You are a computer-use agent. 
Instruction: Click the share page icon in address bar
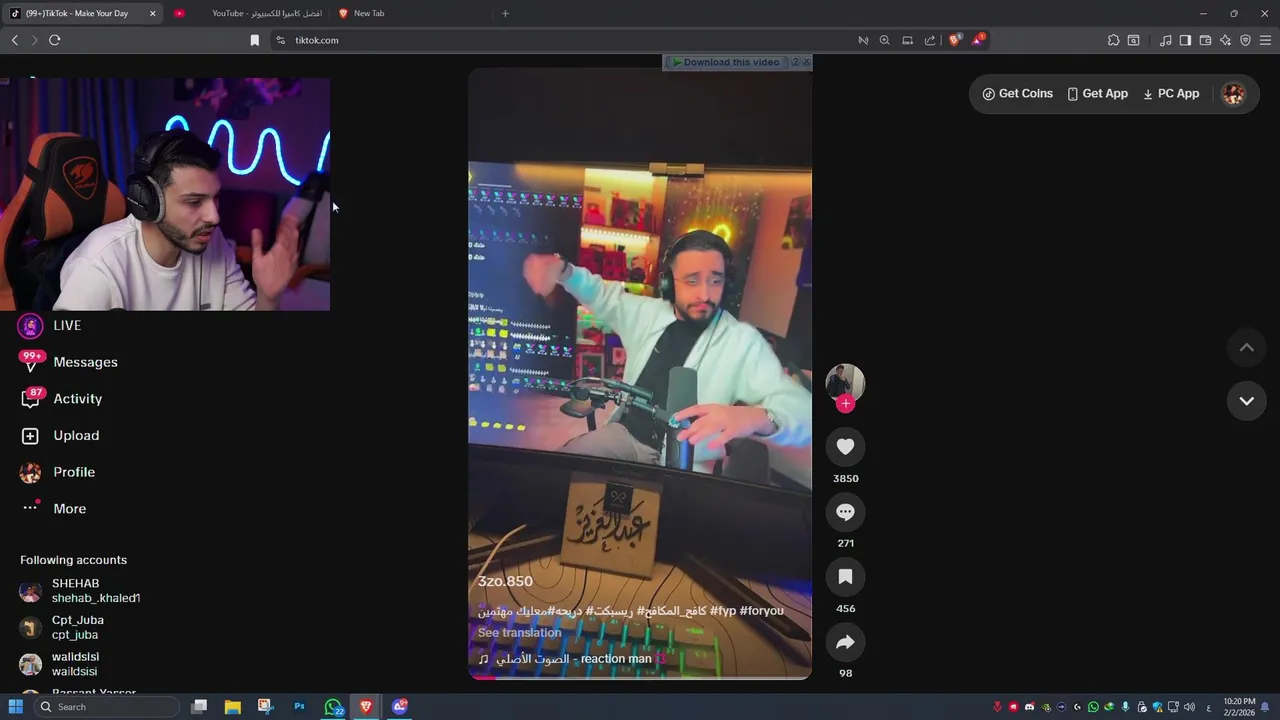(930, 40)
